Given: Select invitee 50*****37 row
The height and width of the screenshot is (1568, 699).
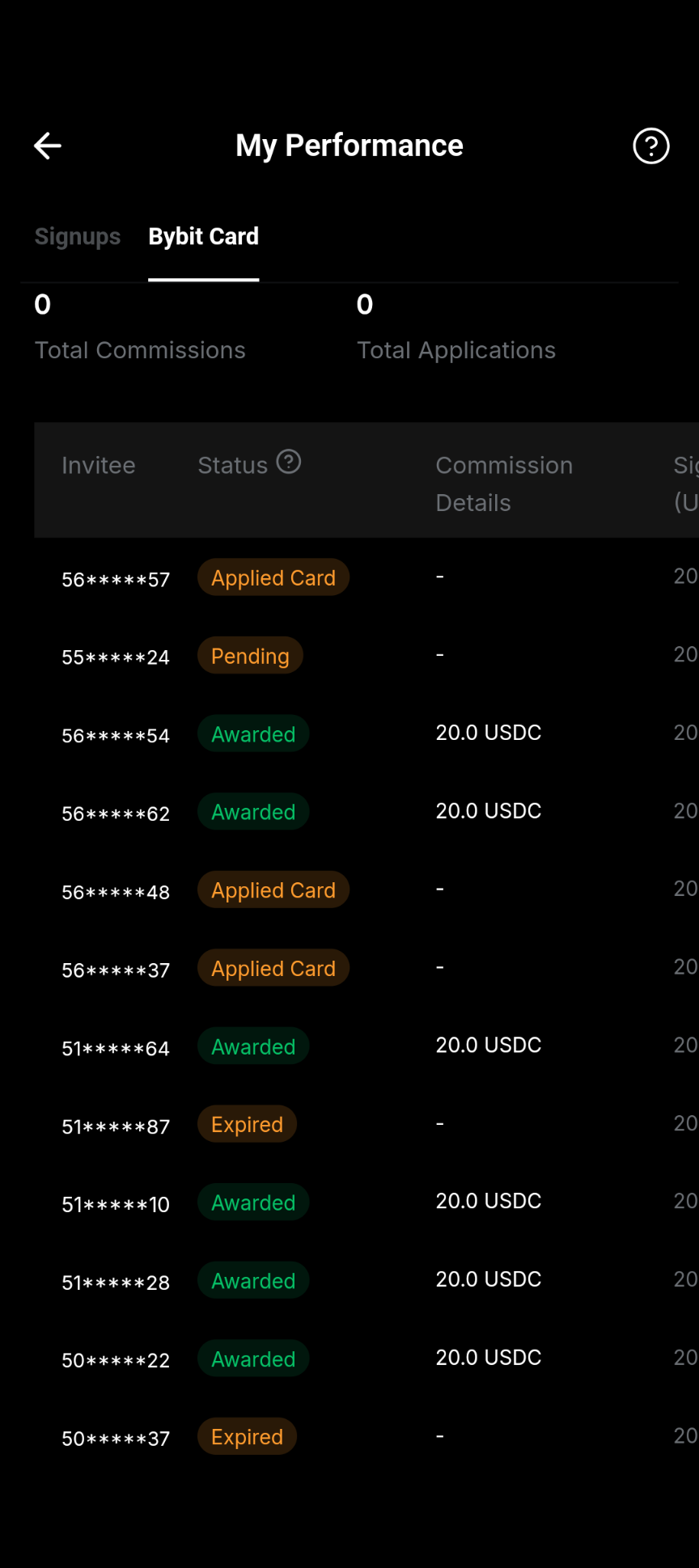Looking at the screenshot, I should tap(366, 1437).
